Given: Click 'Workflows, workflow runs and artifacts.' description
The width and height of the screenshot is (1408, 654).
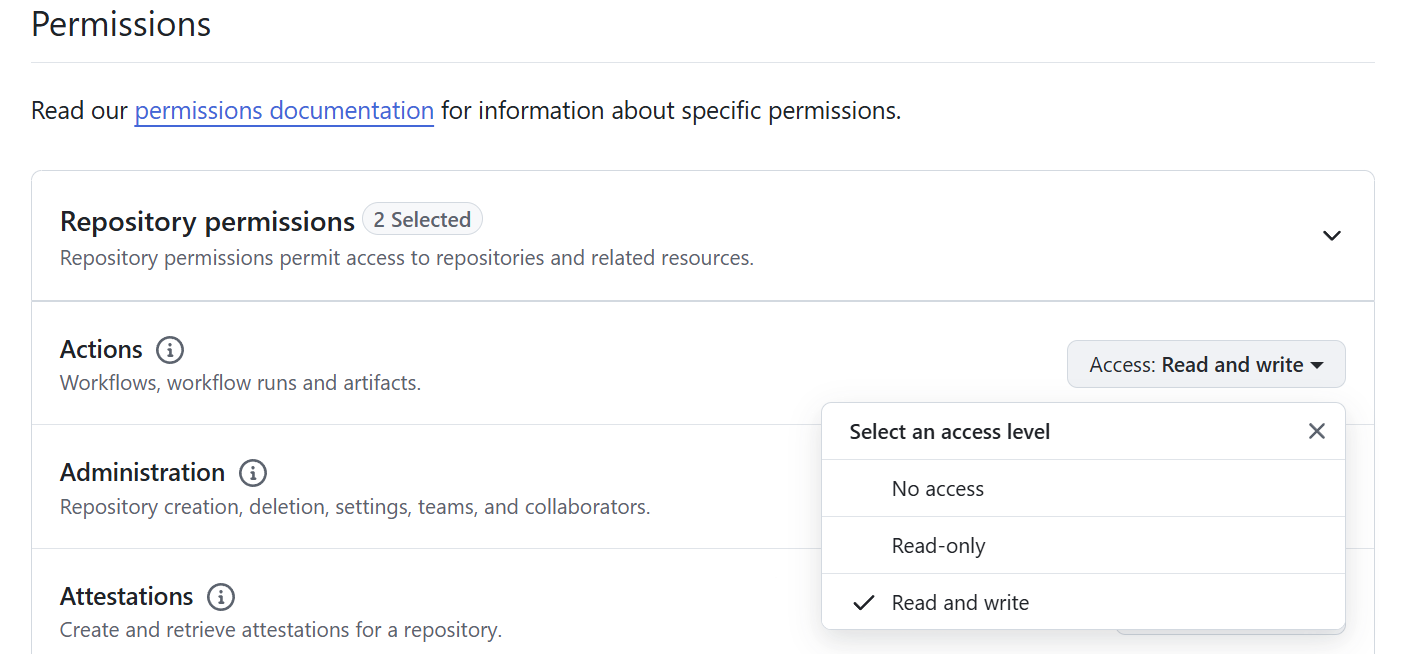Looking at the screenshot, I should (240, 383).
